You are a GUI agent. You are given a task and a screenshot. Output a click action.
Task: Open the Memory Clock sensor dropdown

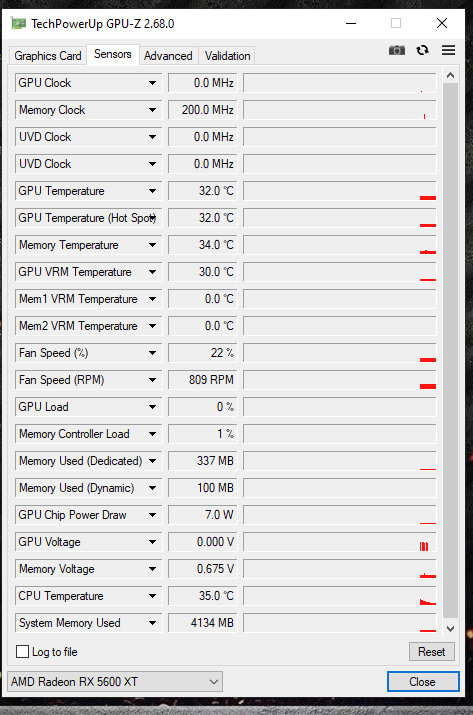click(x=152, y=110)
